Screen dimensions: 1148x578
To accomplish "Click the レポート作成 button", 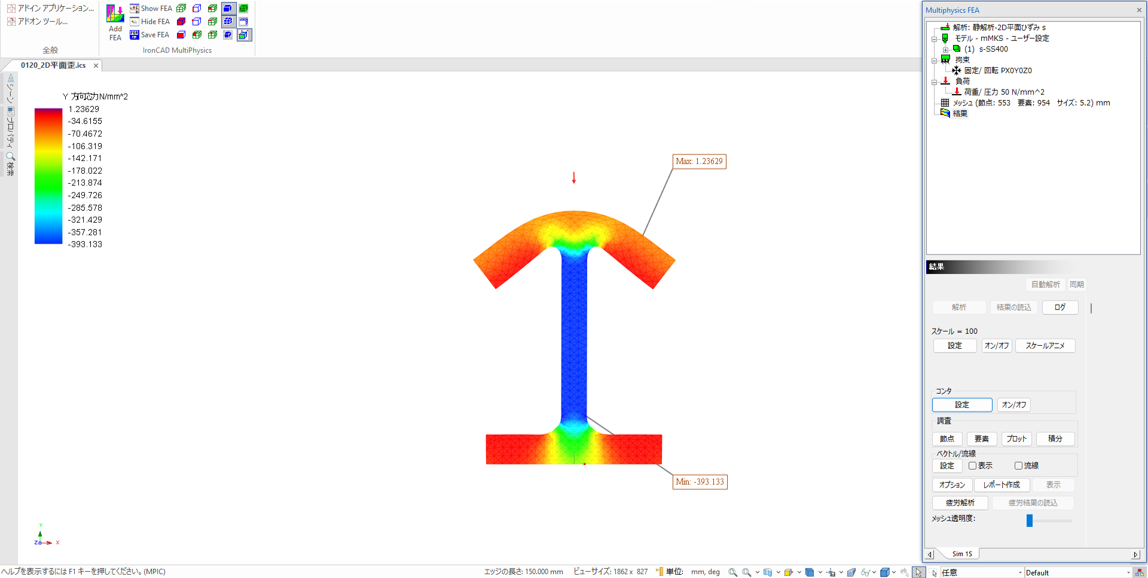I will 1001,485.
